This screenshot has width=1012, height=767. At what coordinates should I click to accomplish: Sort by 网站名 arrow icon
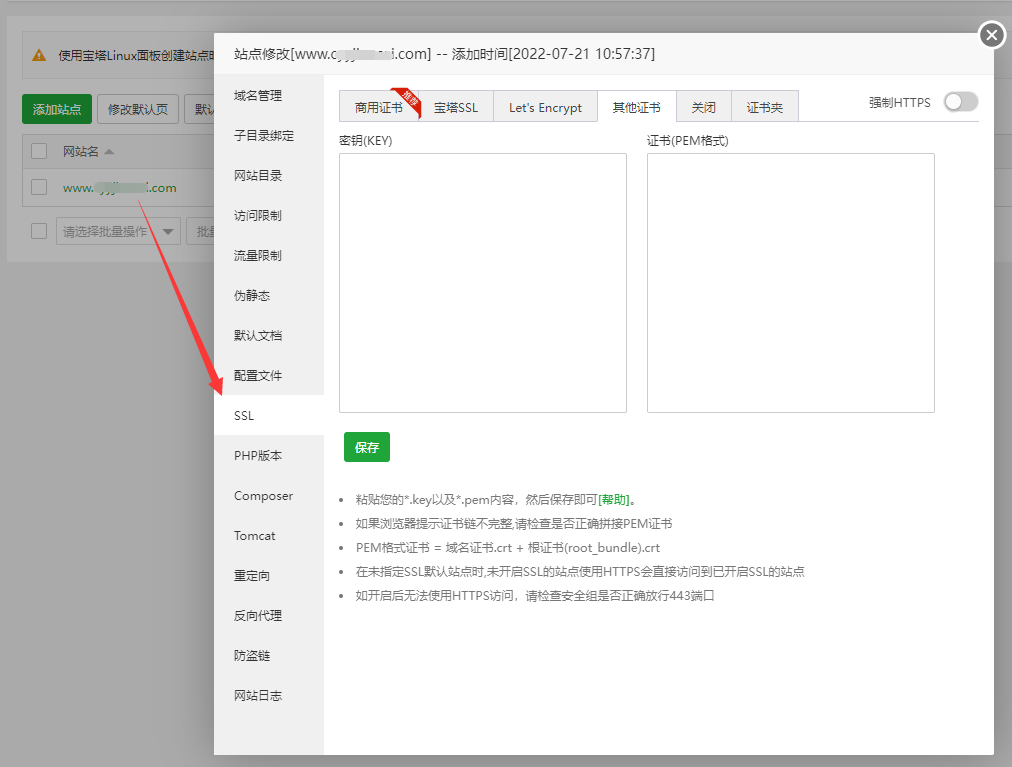click(109, 152)
